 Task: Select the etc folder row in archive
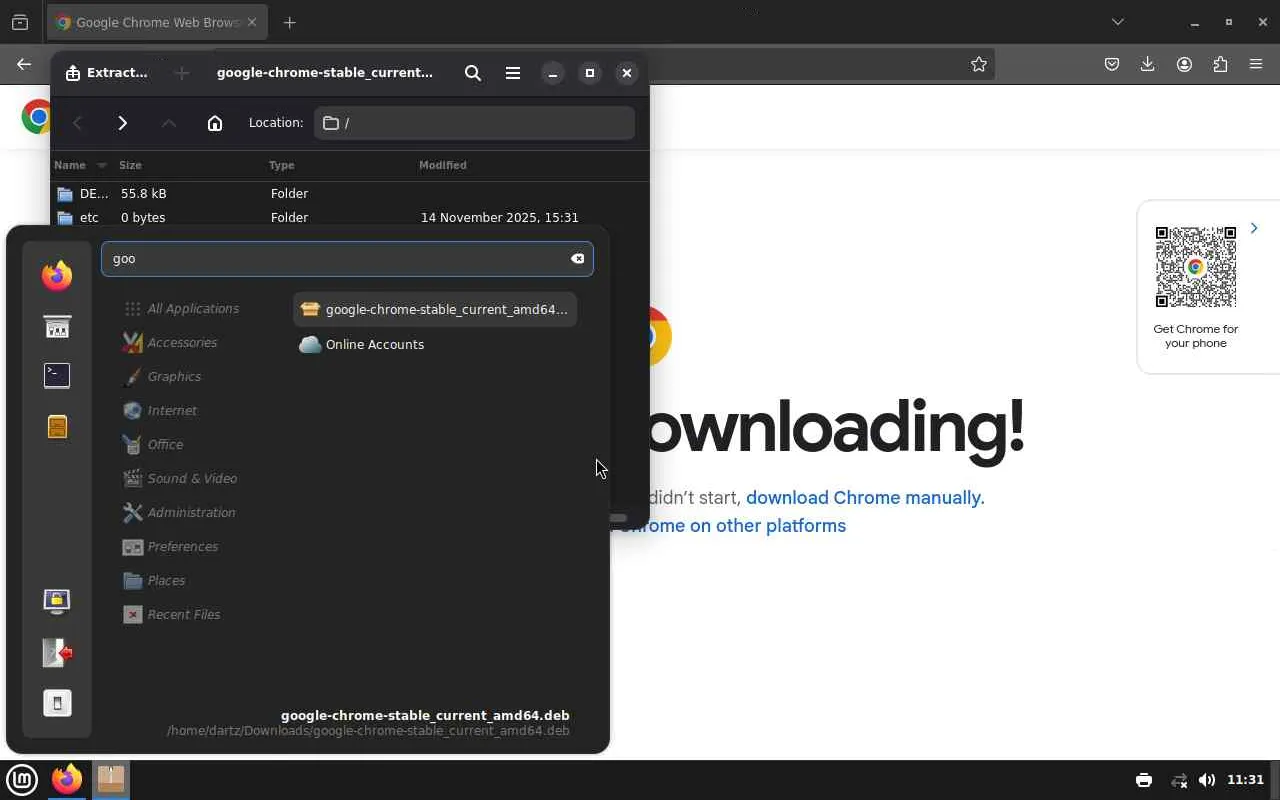point(349,217)
